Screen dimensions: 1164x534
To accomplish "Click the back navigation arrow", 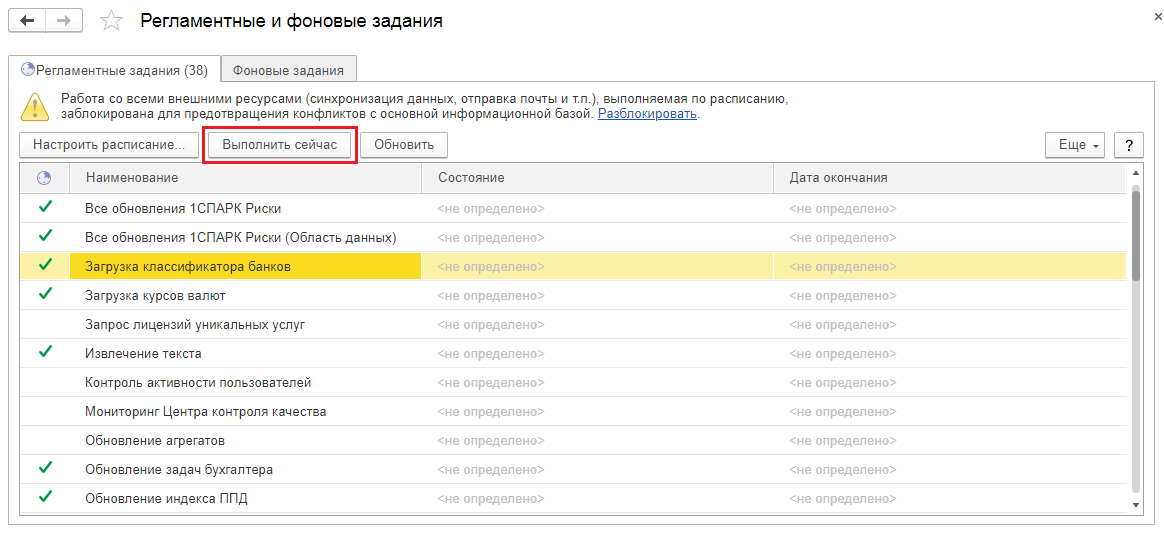I will pyautogui.click(x=27, y=21).
